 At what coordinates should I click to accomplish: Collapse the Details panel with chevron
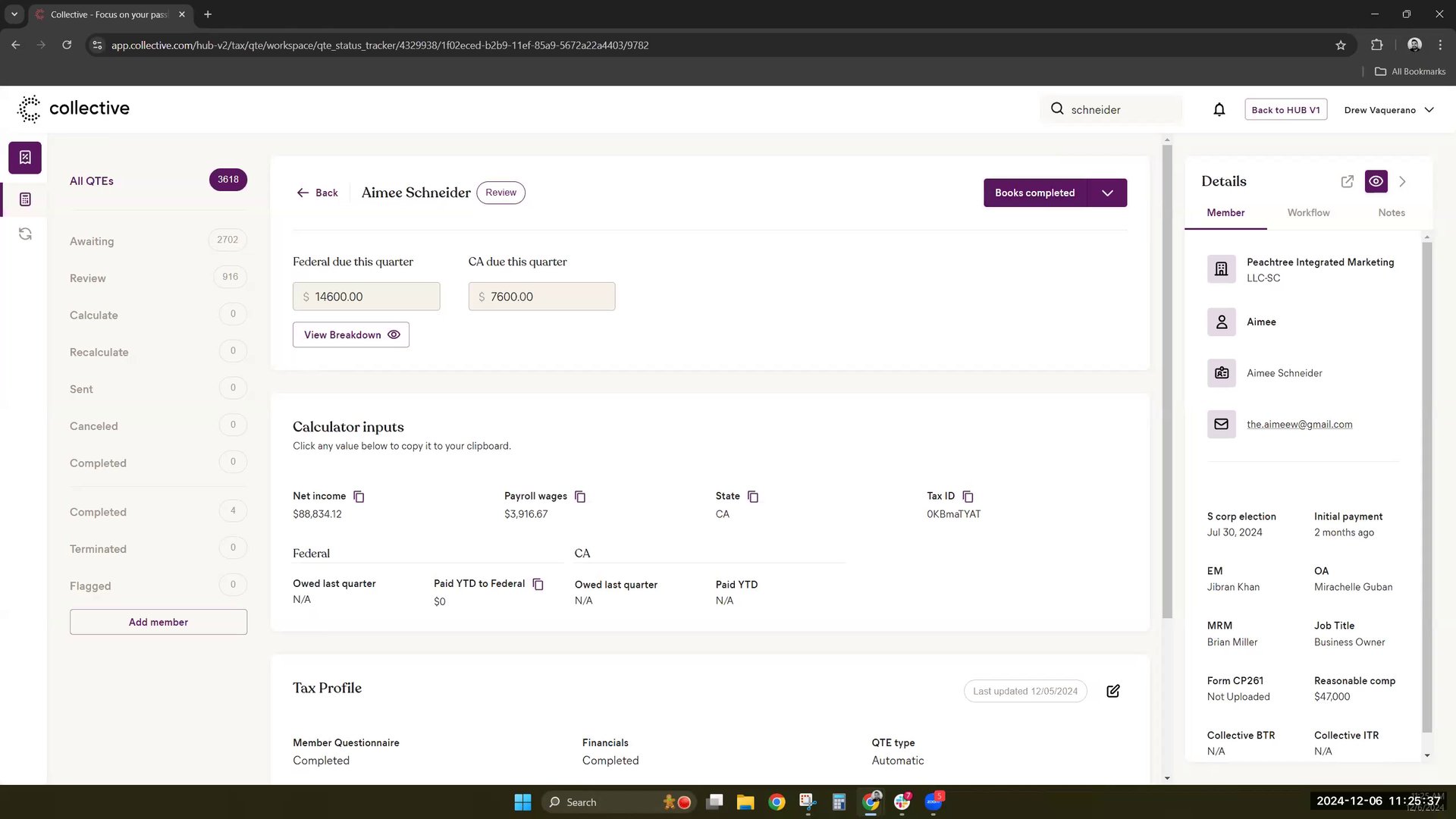coord(1402,181)
